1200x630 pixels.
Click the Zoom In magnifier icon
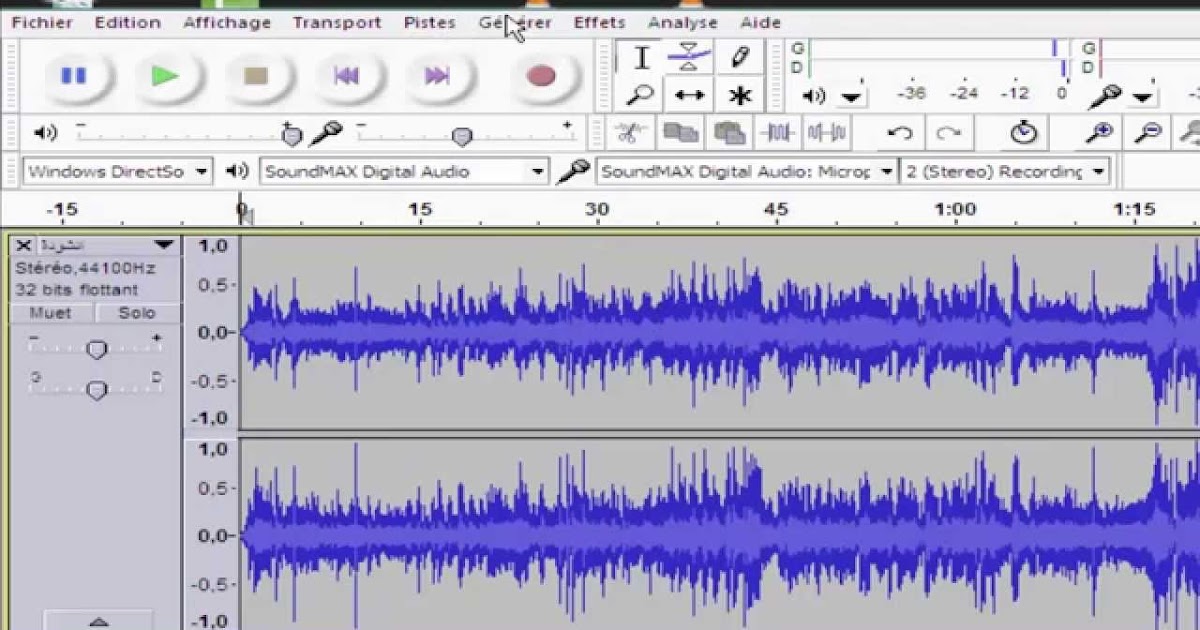(x=1100, y=131)
